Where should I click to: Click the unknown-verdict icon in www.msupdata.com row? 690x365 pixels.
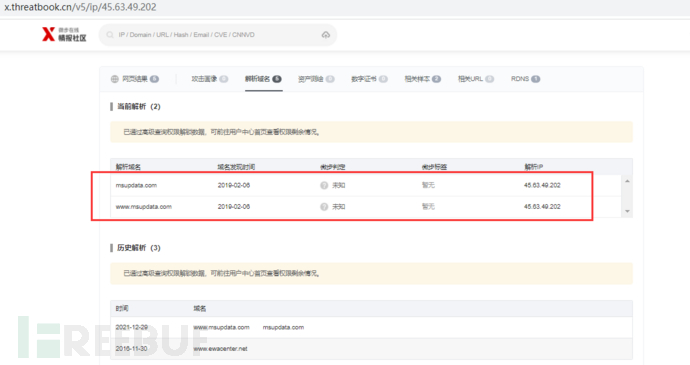coord(324,206)
